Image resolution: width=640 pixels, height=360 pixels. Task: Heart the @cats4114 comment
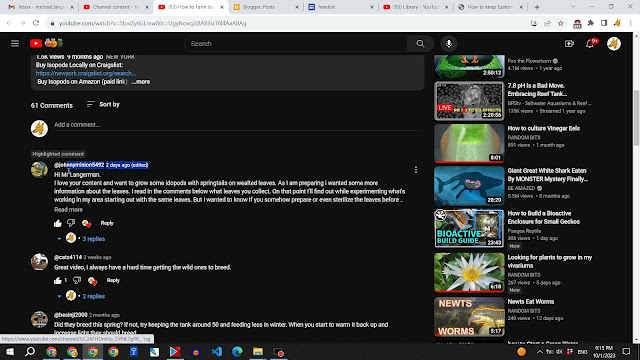point(92,281)
